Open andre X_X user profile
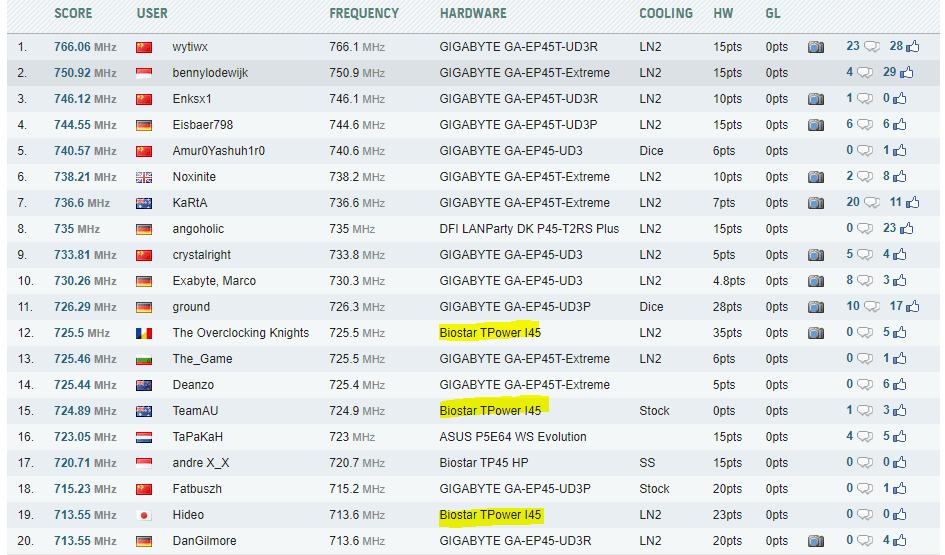This screenshot has height=555, width=945. click(x=201, y=463)
